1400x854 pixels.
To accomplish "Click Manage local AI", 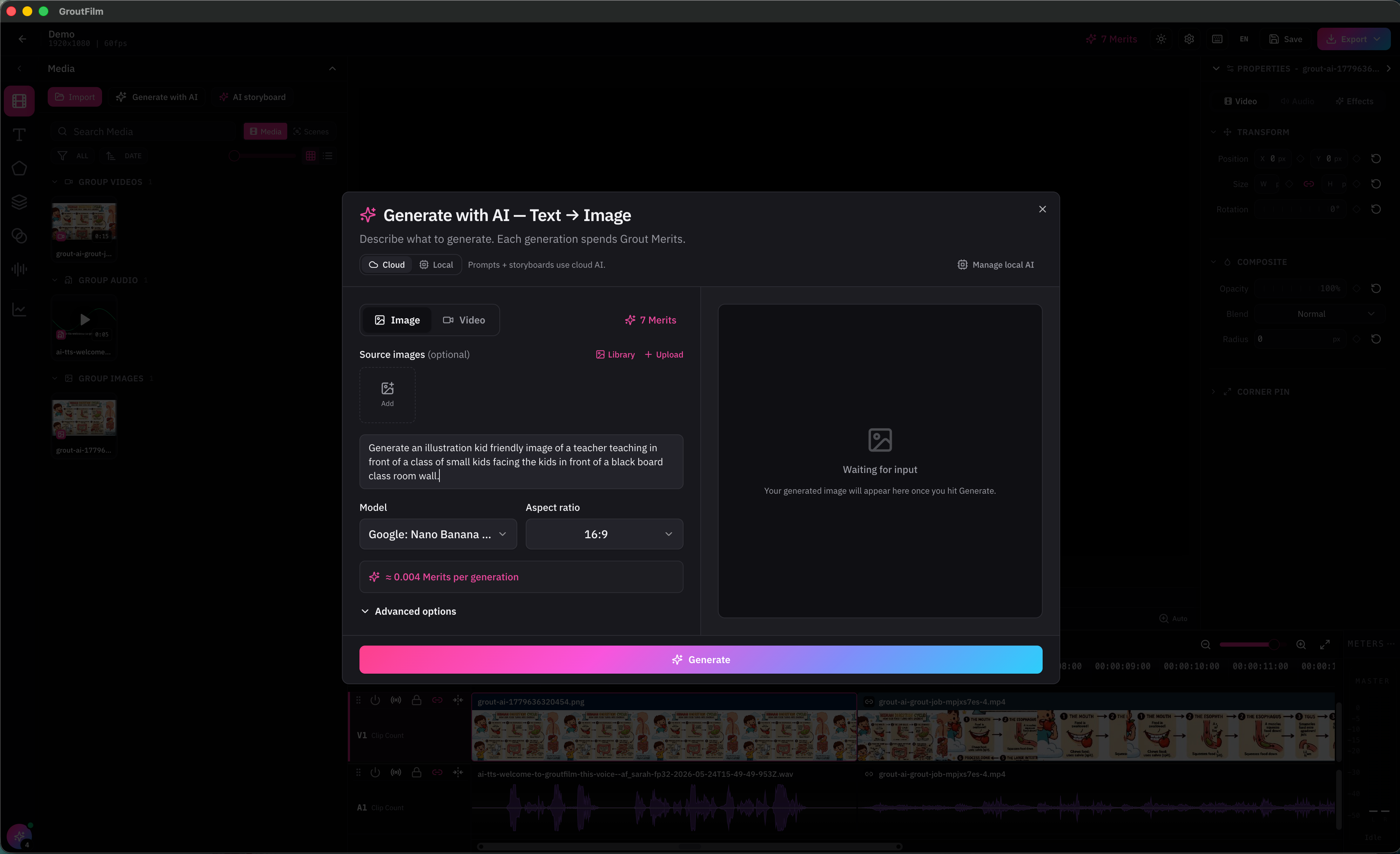I will tap(995, 265).
